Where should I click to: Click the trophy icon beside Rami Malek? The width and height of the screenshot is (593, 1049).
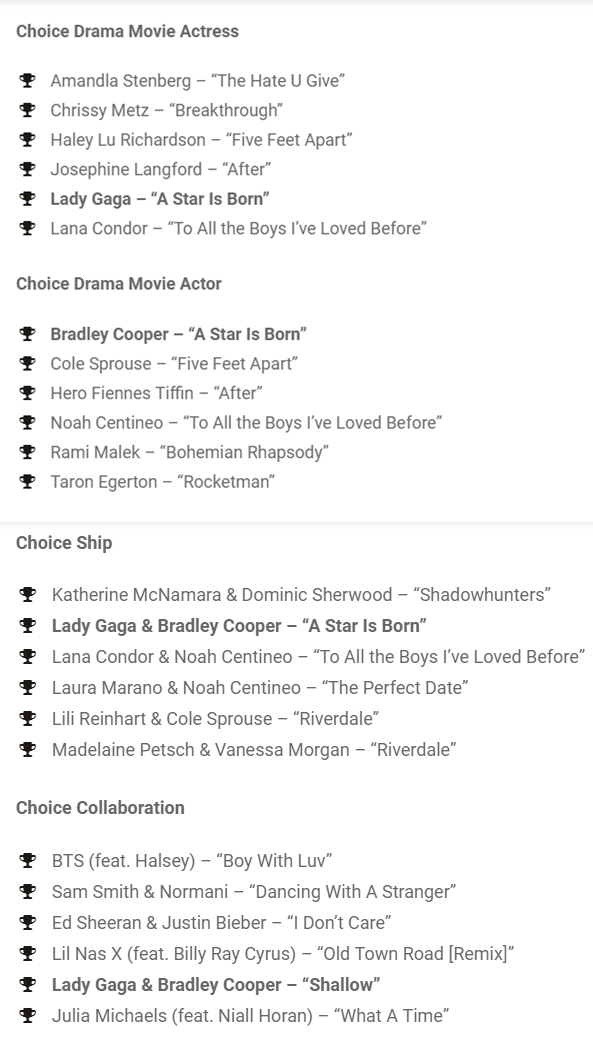27,452
